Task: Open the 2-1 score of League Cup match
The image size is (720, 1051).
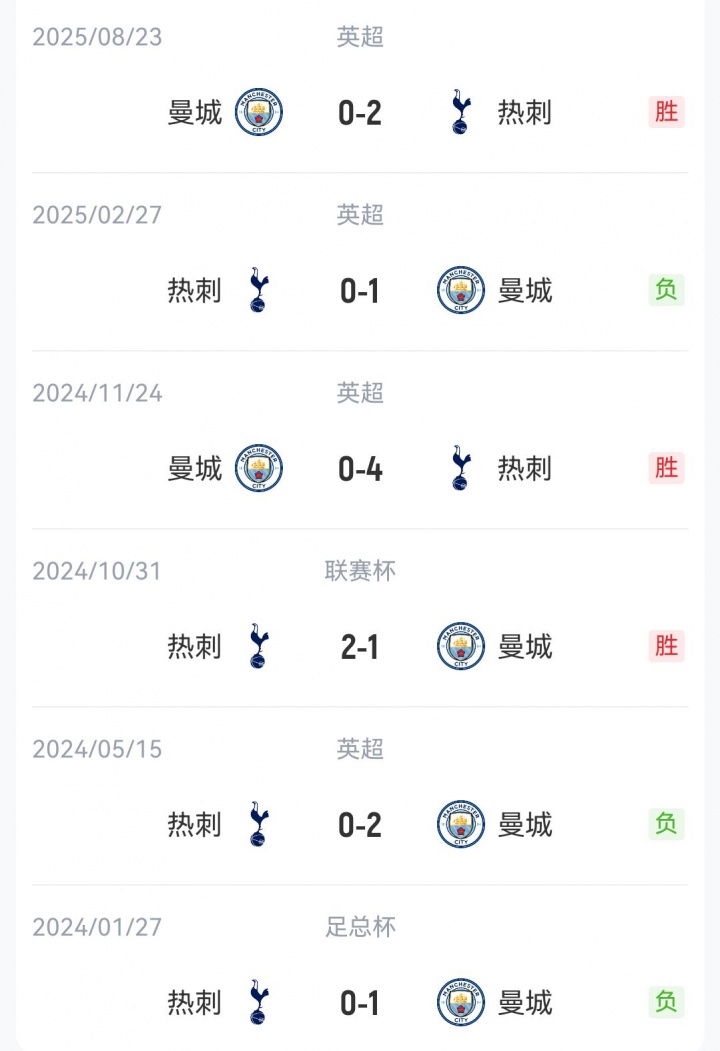Action: click(x=360, y=647)
